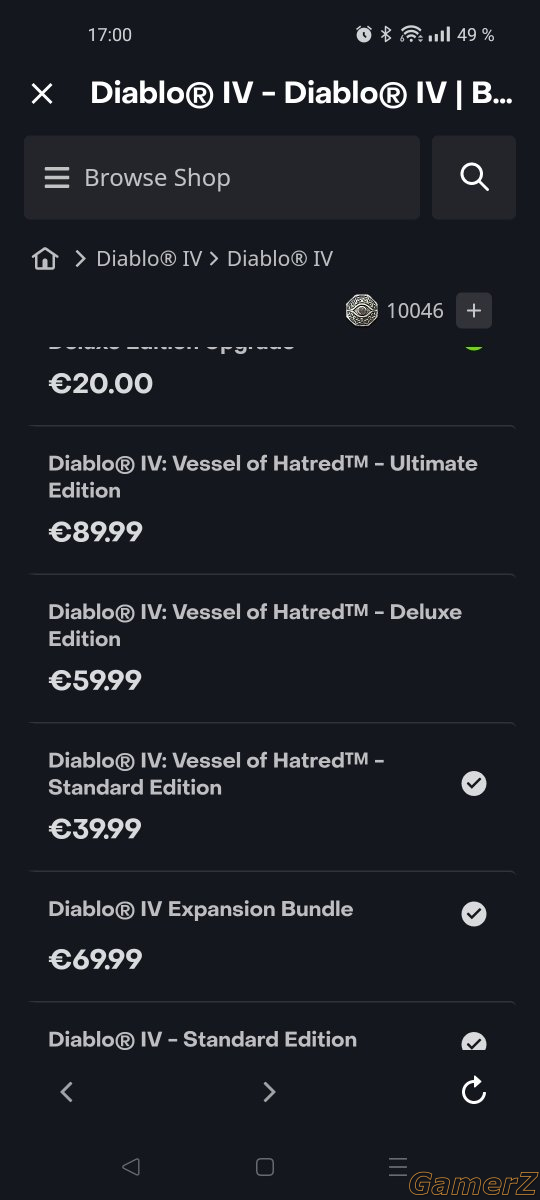This screenshot has width=540, height=1200.
Task: Tap checkmark beside Diablo IV Expansion Bundle
Action: 474,914
